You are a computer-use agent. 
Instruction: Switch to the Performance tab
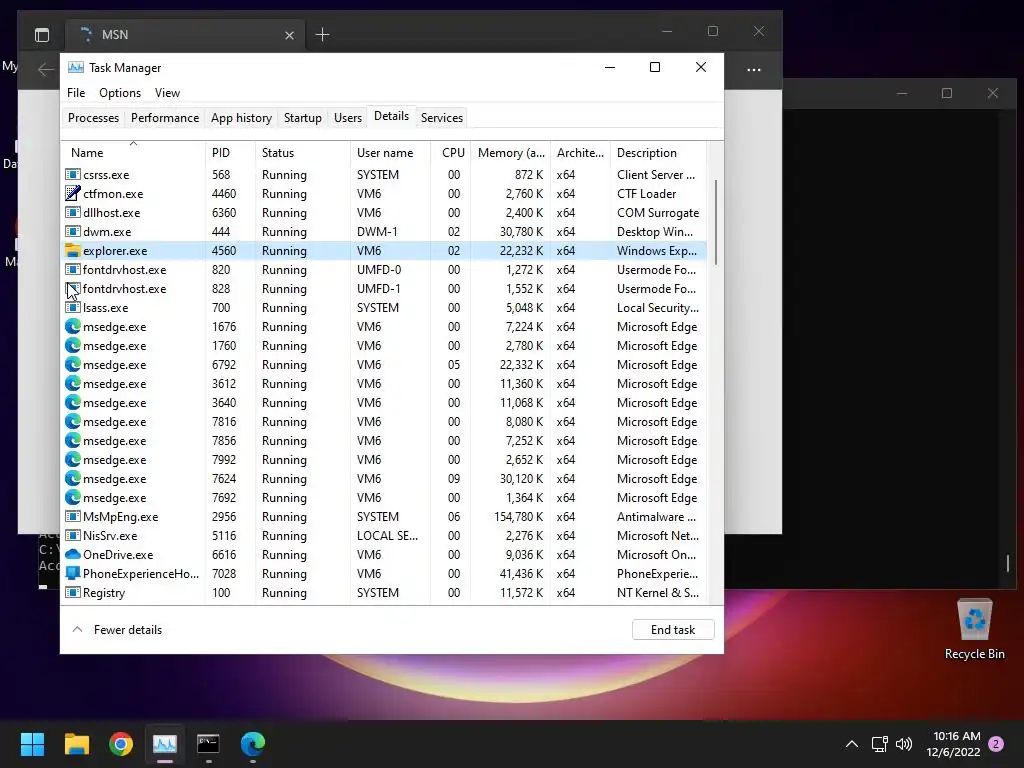(x=165, y=118)
